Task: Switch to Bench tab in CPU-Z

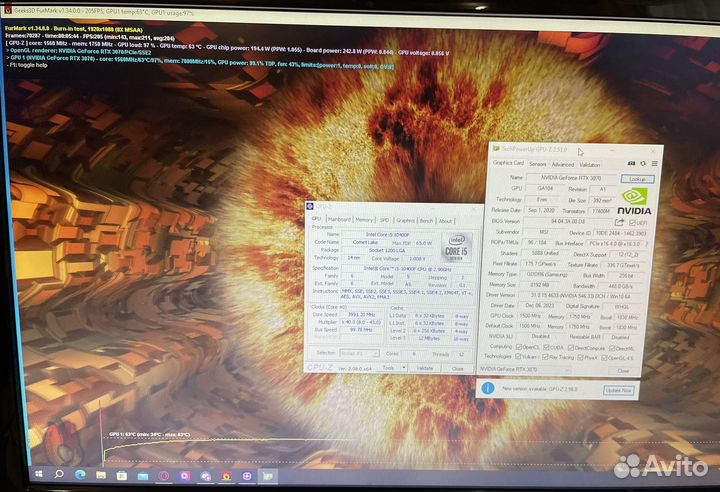Action: tap(426, 221)
